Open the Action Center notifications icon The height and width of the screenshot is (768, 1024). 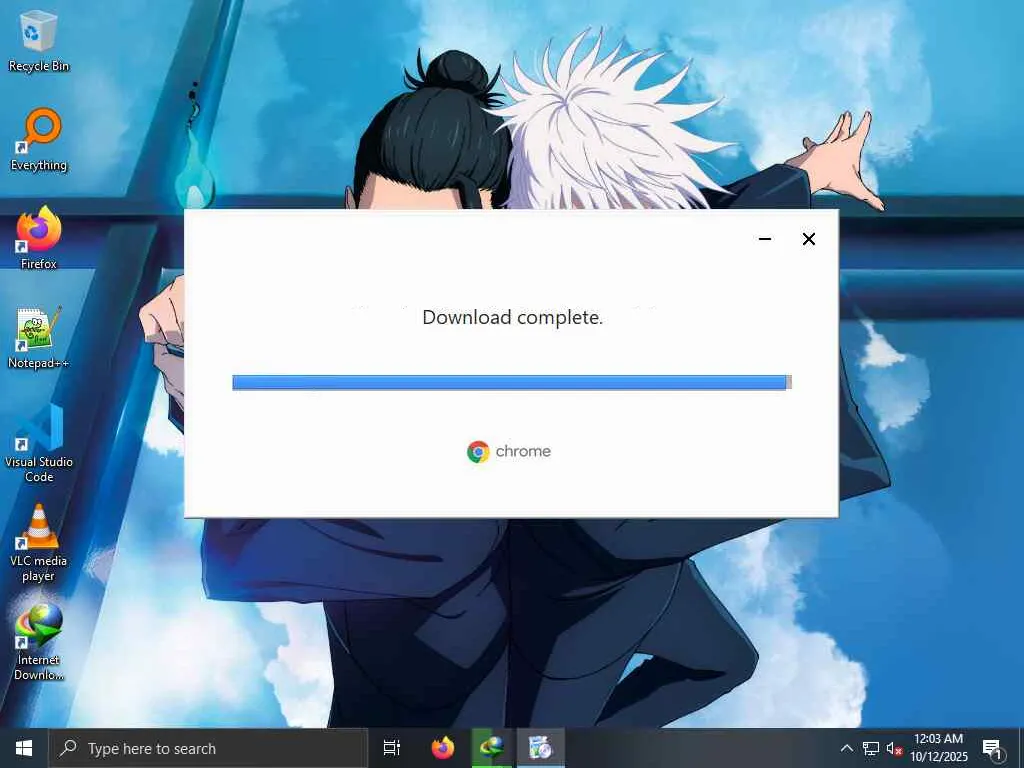(992, 748)
